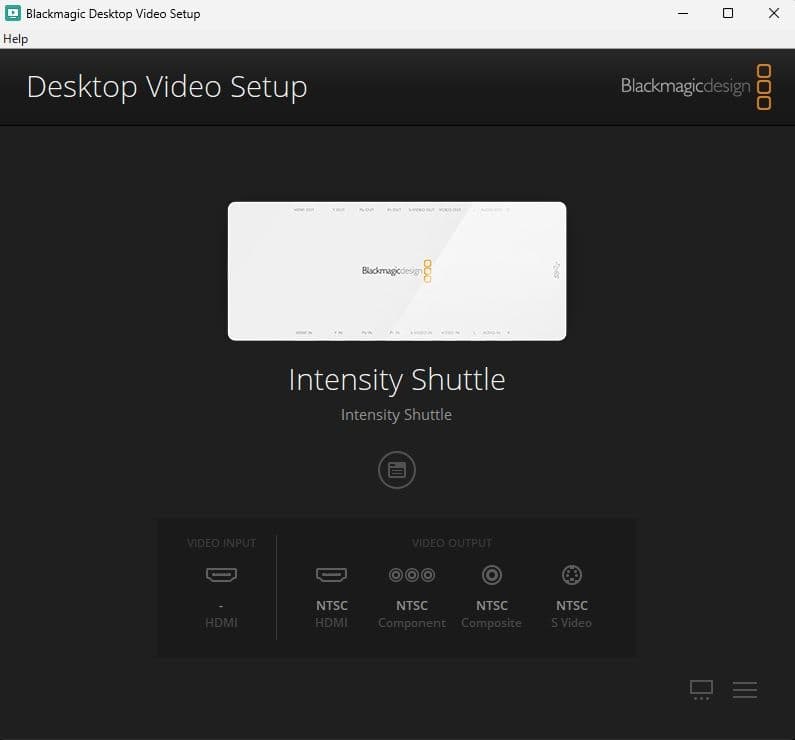Open Intensity Shuttle settings via round icon
Viewport: 795px width, 740px height.
(x=396, y=470)
